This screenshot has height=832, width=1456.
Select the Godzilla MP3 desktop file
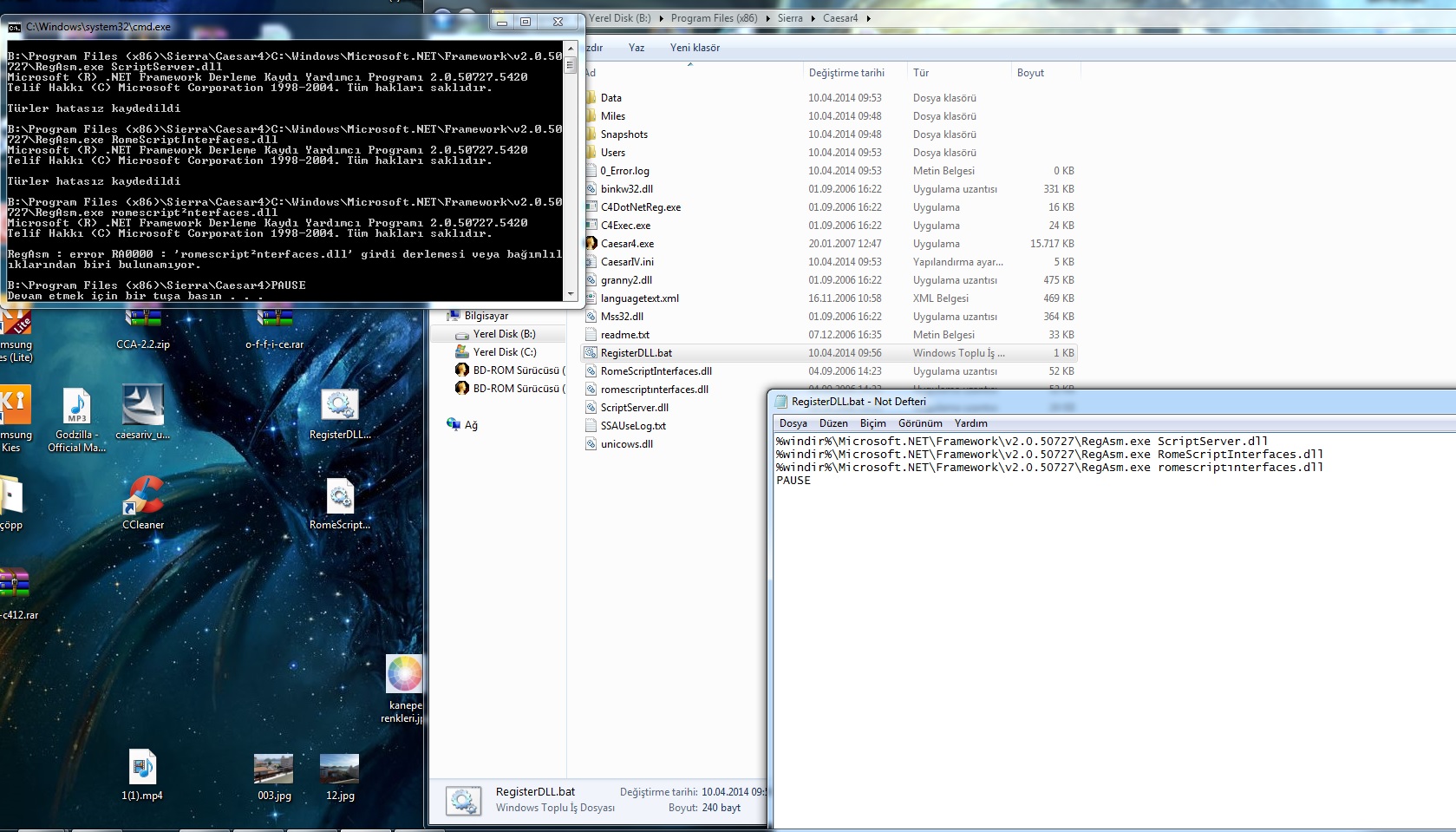[x=77, y=419]
